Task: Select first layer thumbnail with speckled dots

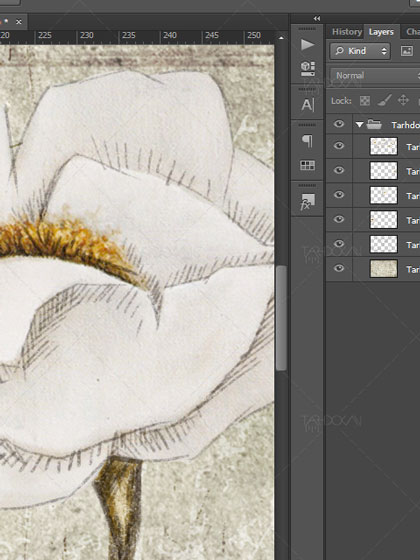Action: pos(384,146)
